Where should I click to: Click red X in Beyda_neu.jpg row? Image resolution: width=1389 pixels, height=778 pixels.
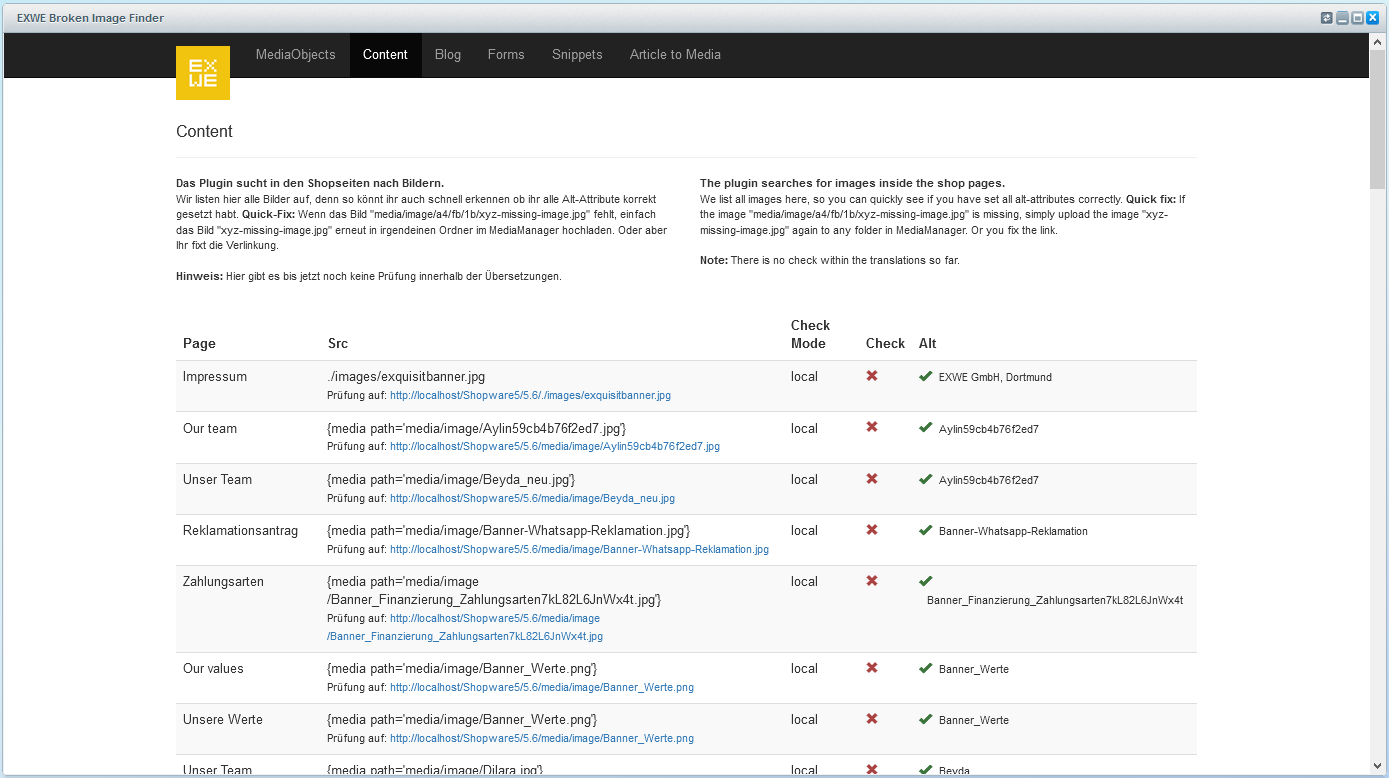[x=872, y=479]
